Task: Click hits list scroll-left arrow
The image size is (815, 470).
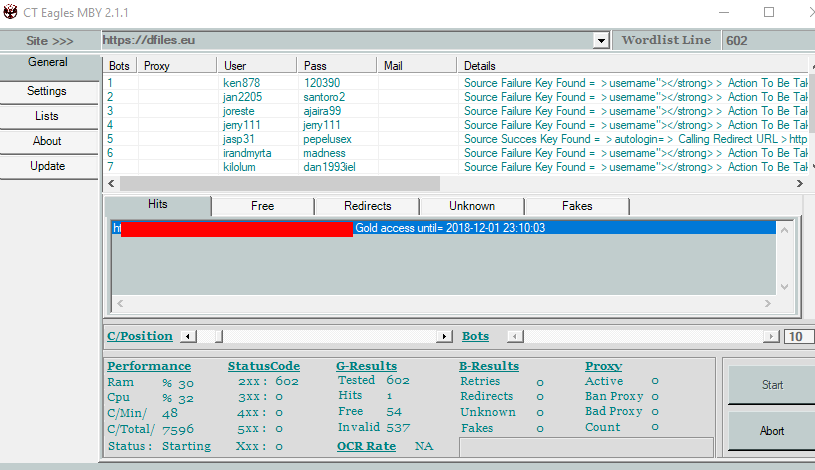Action: click(x=120, y=303)
